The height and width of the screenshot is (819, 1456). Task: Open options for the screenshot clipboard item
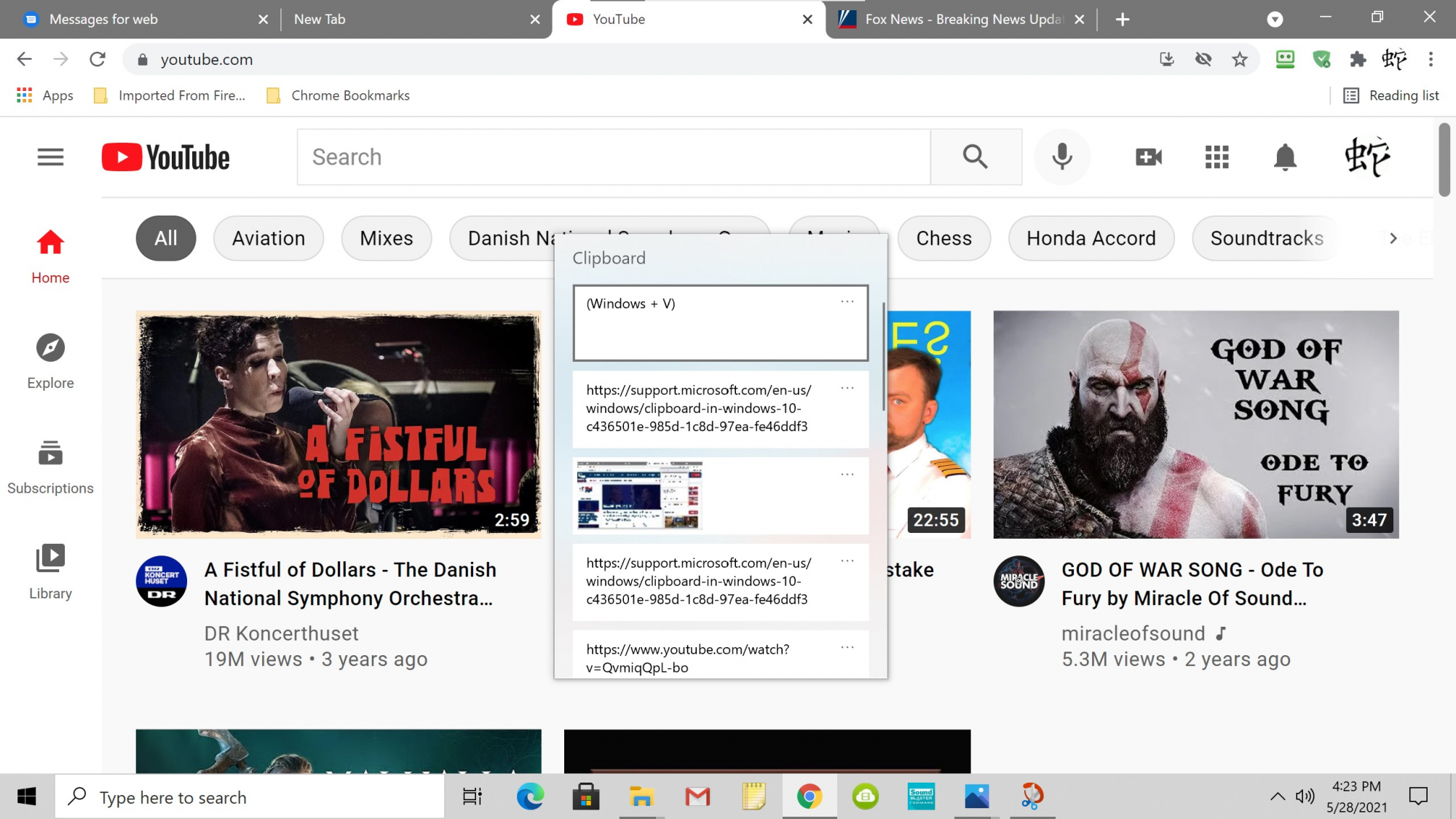847,475
